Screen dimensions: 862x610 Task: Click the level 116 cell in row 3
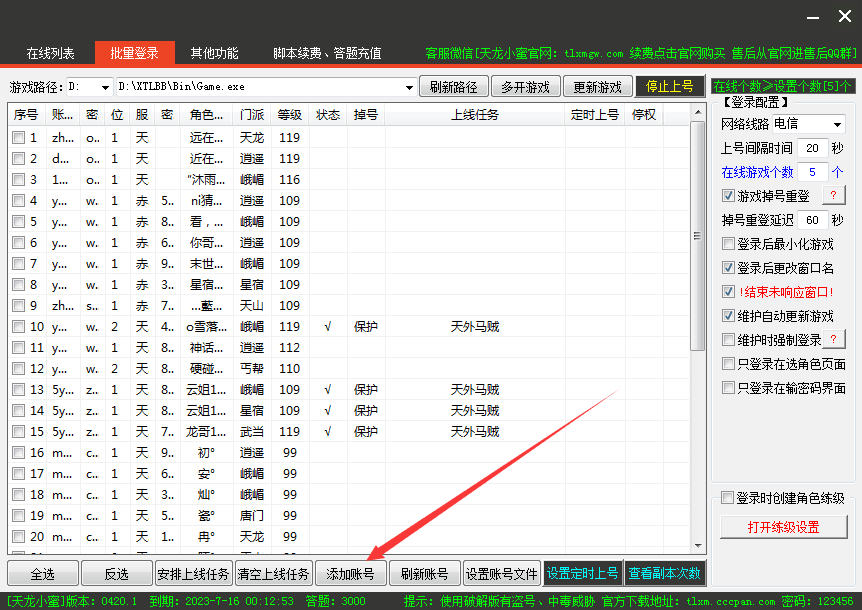(290, 180)
